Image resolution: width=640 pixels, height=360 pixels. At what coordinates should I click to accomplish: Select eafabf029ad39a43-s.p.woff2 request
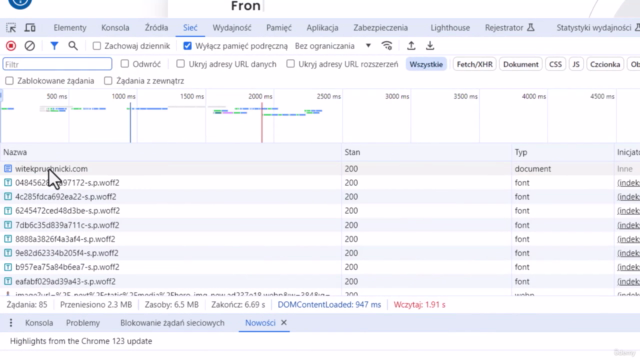[x=320, y=281]
